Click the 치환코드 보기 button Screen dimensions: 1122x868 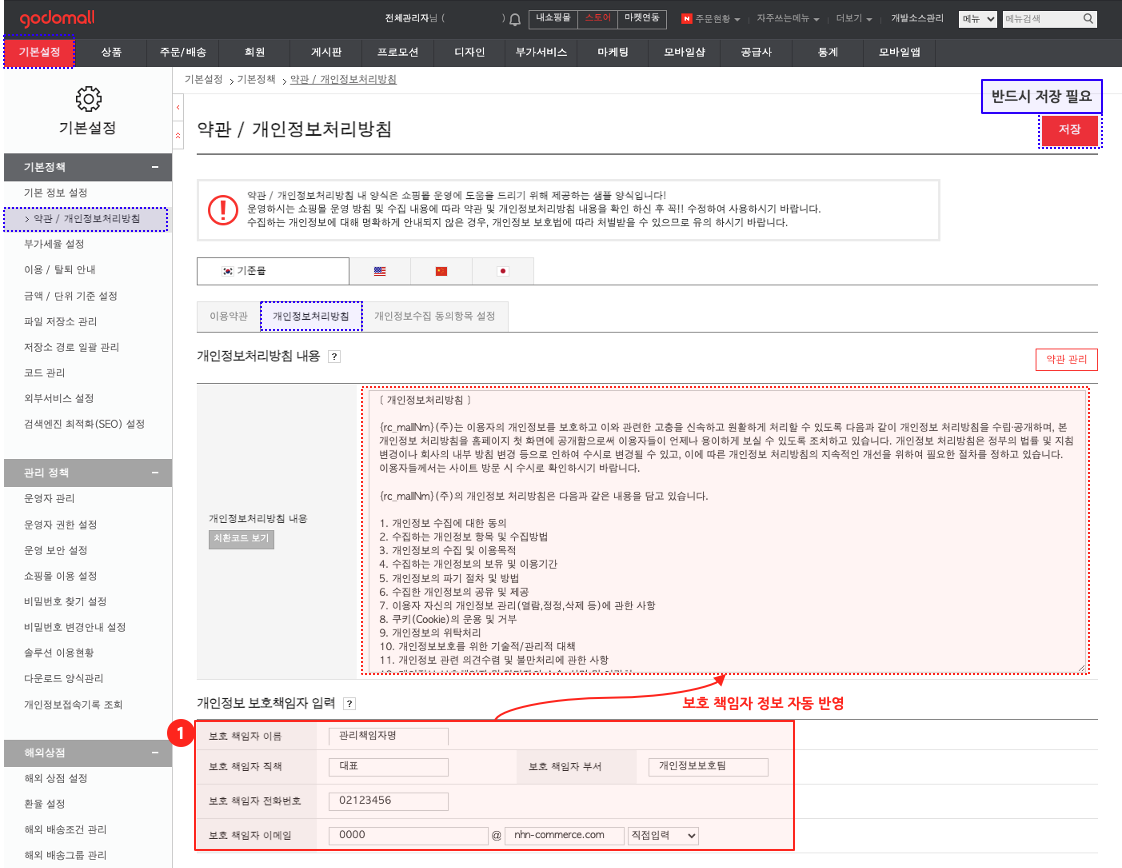240,539
